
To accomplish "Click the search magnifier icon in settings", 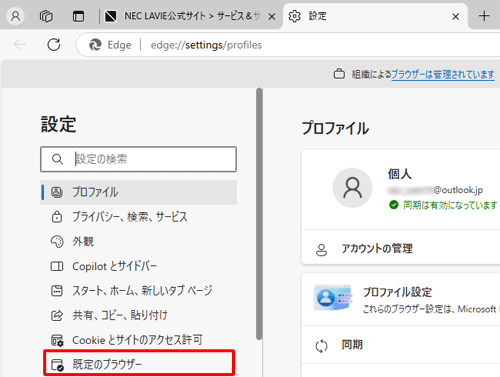I will (x=57, y=159).
